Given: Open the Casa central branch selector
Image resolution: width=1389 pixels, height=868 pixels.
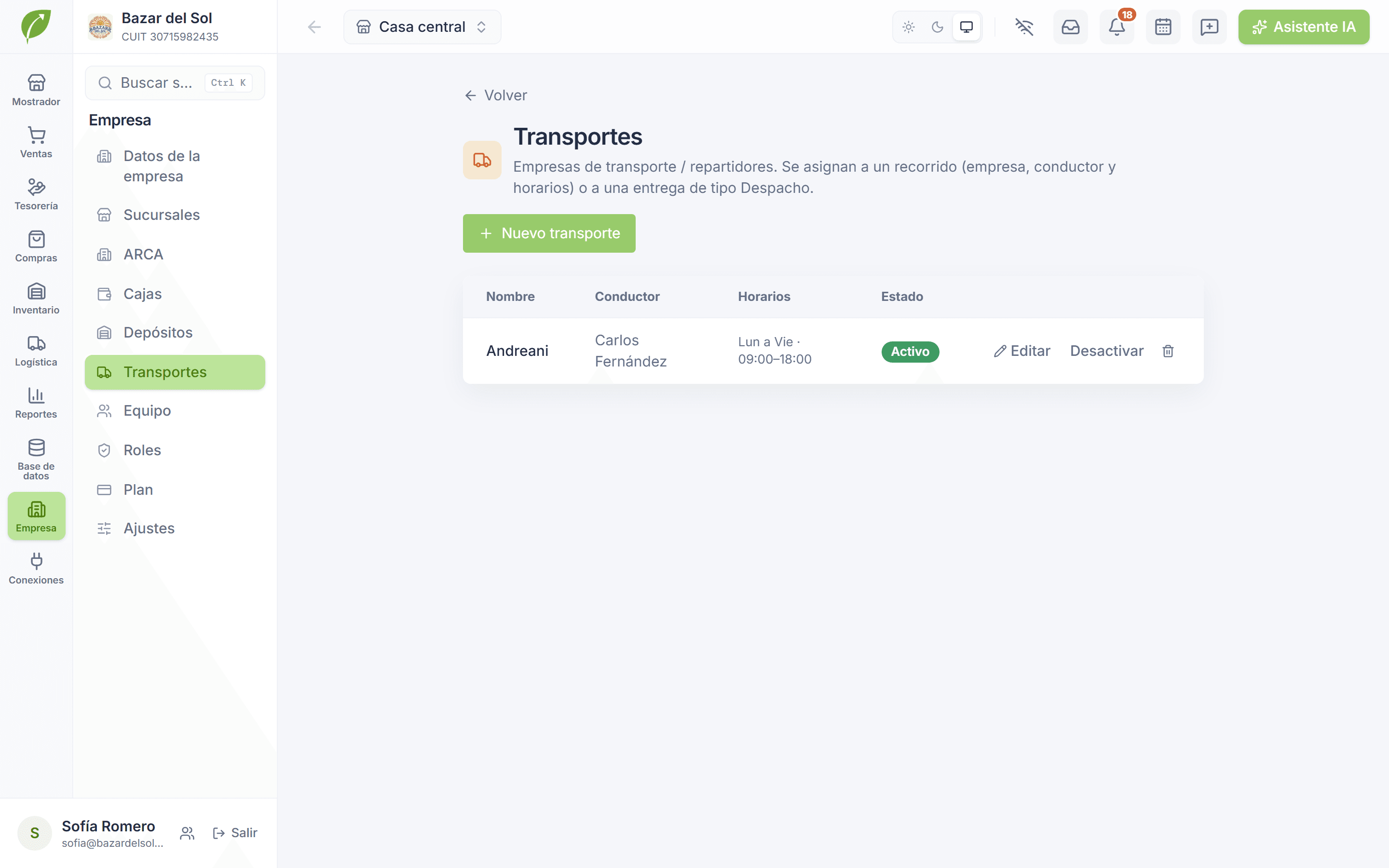Looking at the screenshot, I should click(x=422, y=27).
